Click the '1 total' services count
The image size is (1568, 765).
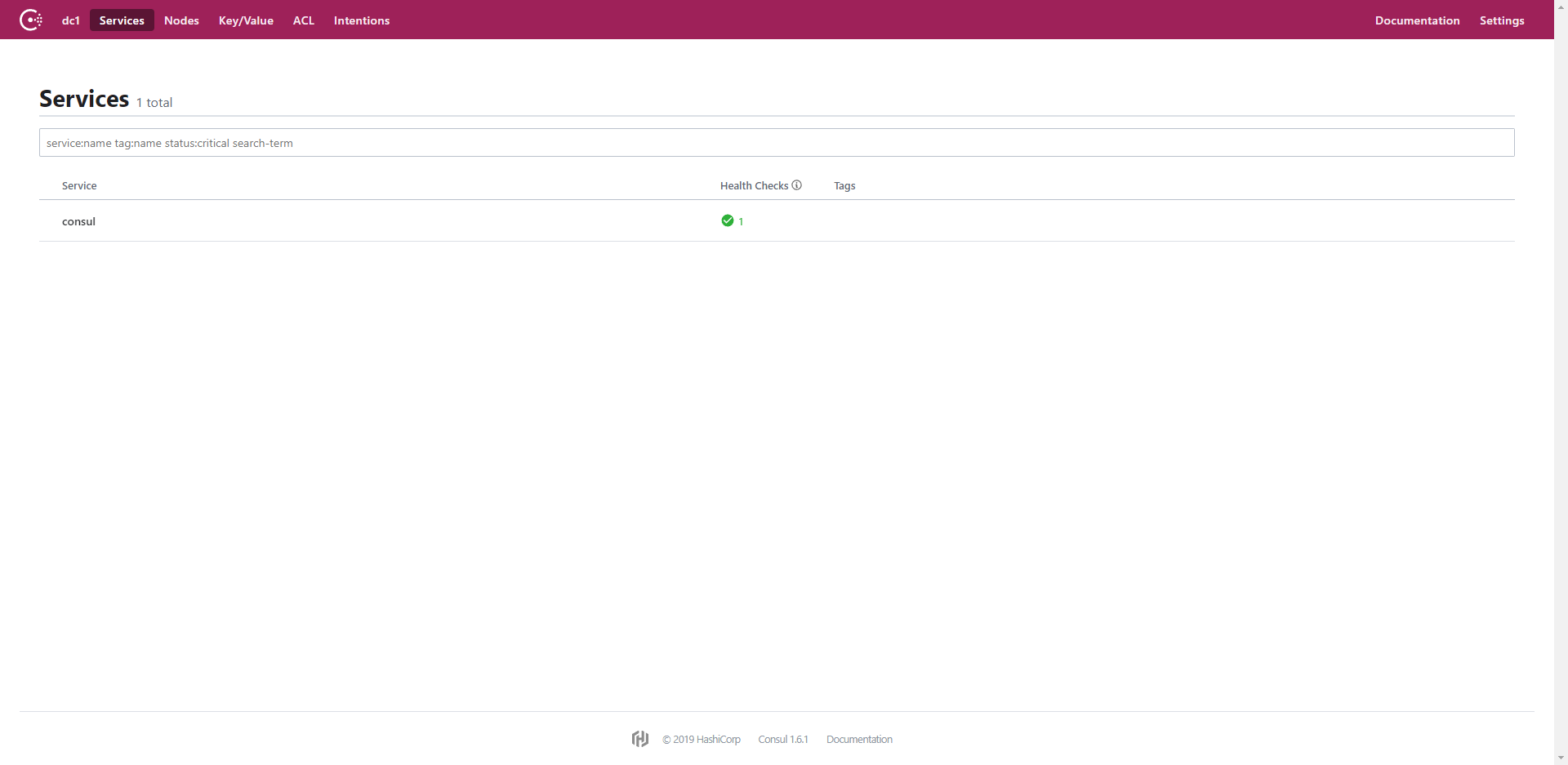(154, 103)
